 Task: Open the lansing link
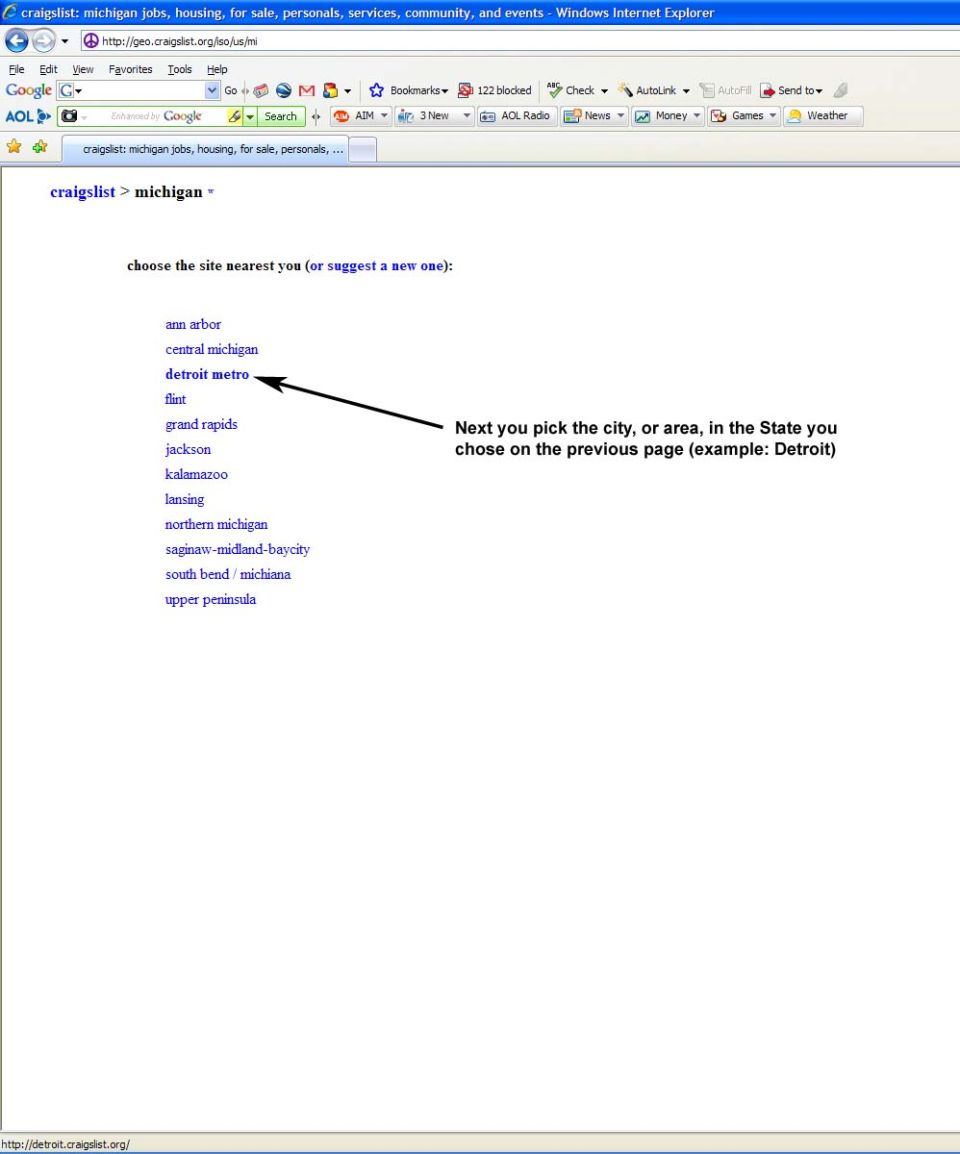(x=184, y=500)
